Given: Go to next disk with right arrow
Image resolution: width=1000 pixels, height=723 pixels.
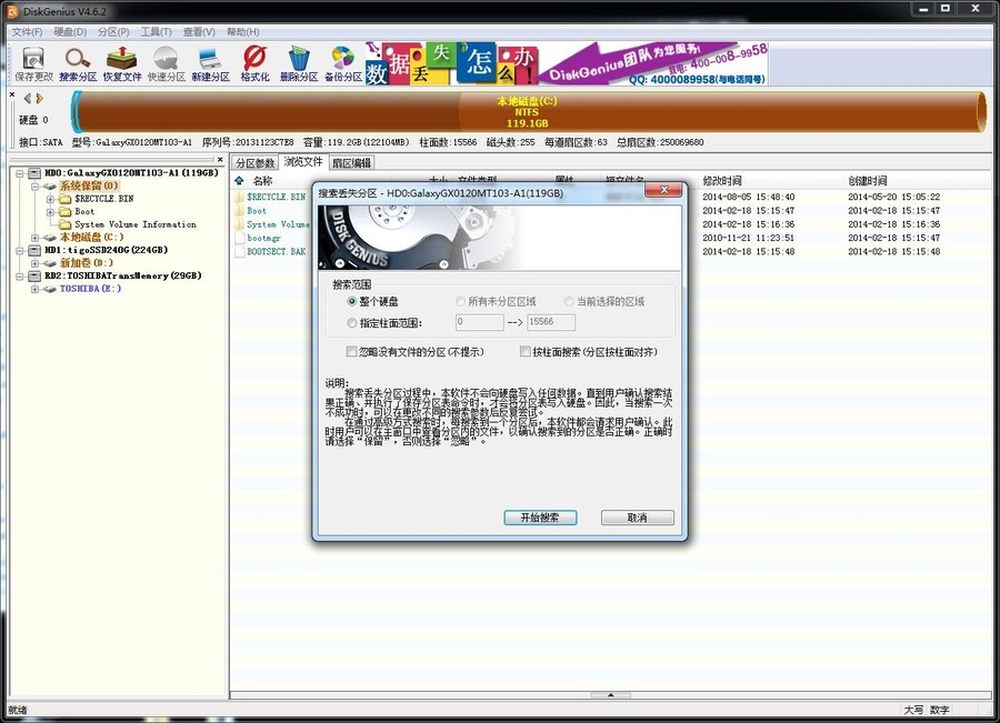Looking at the screenshot, I should 40,98.
